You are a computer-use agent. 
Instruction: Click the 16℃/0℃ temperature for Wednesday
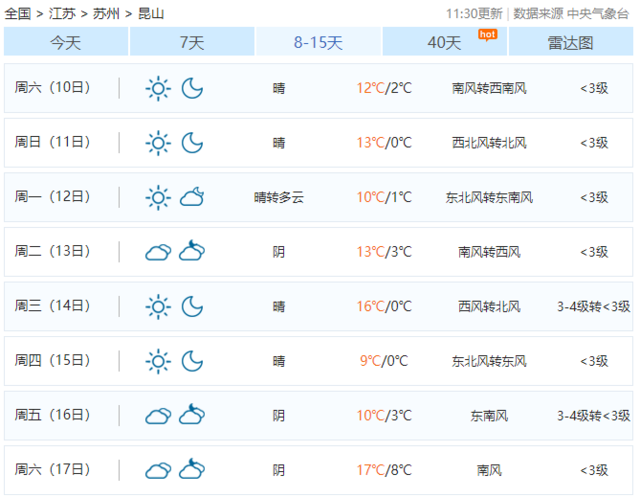tap(384, 306)
